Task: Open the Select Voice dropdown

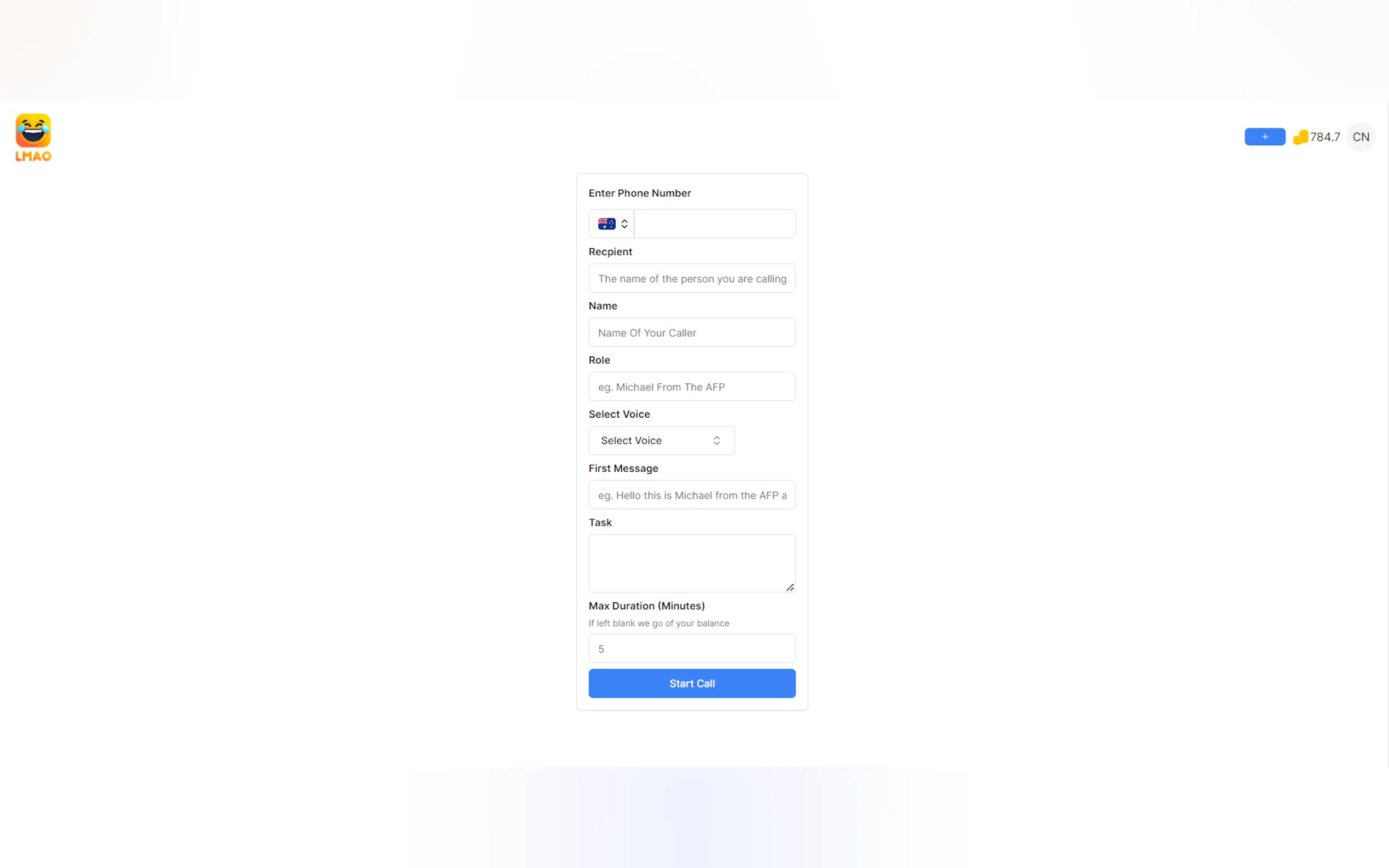Action: pos(661,441)
